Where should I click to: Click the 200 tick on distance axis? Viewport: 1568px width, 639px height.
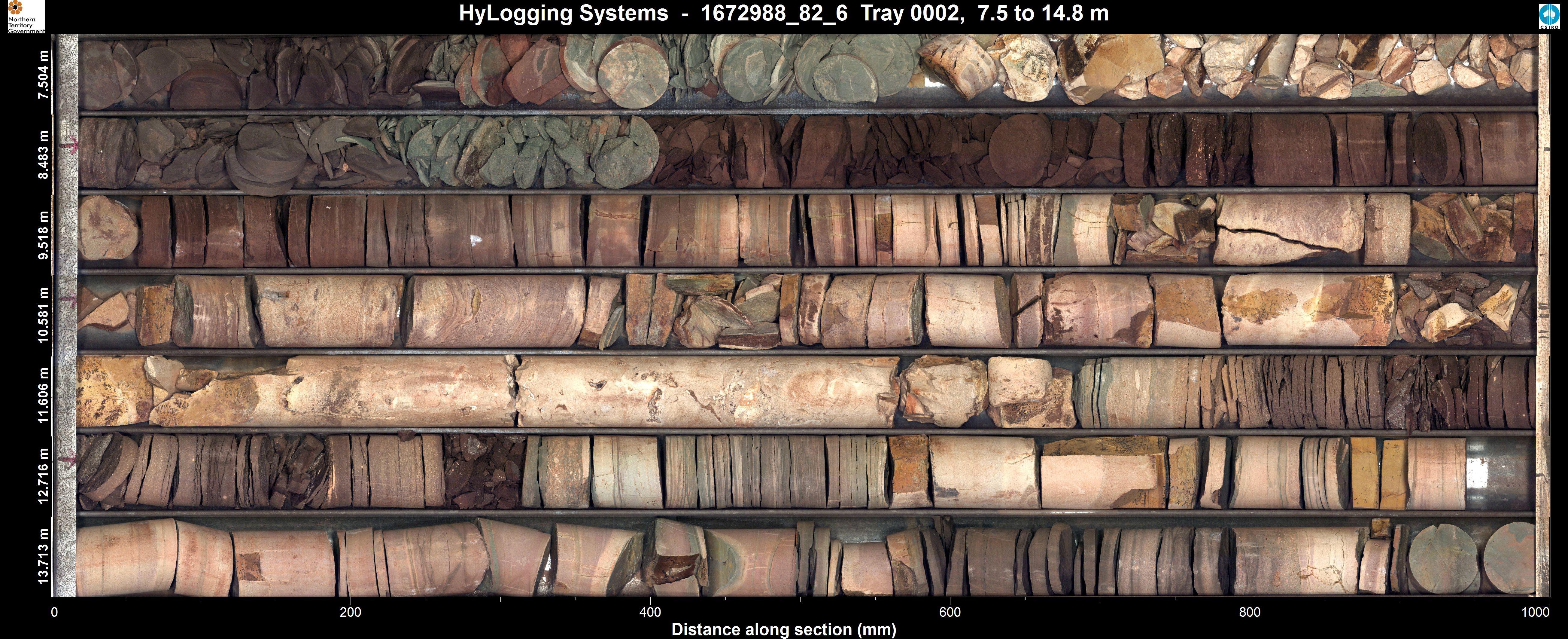[351, 612]
